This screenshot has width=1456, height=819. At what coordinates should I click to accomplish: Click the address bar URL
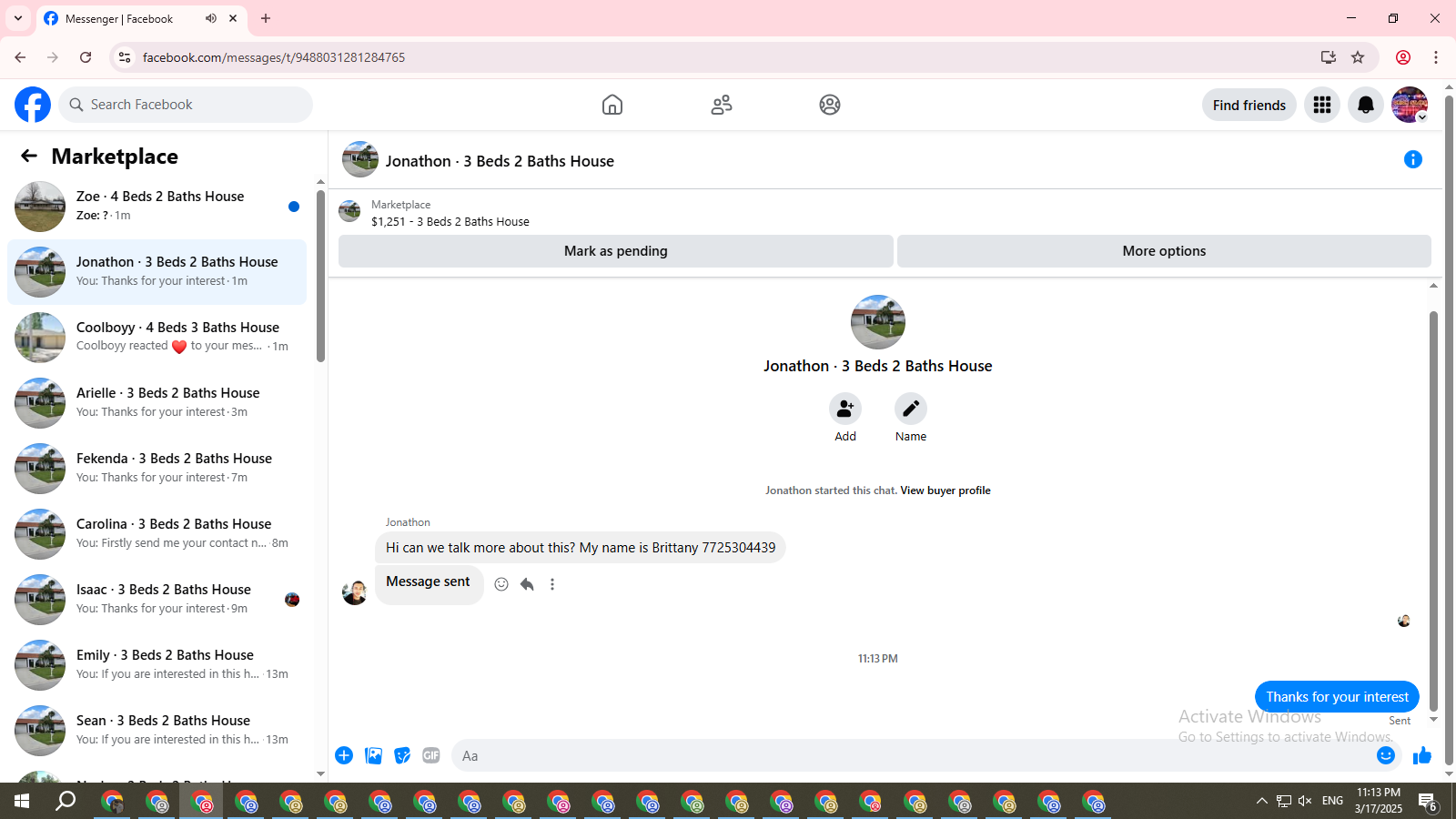tap(274, 57)
